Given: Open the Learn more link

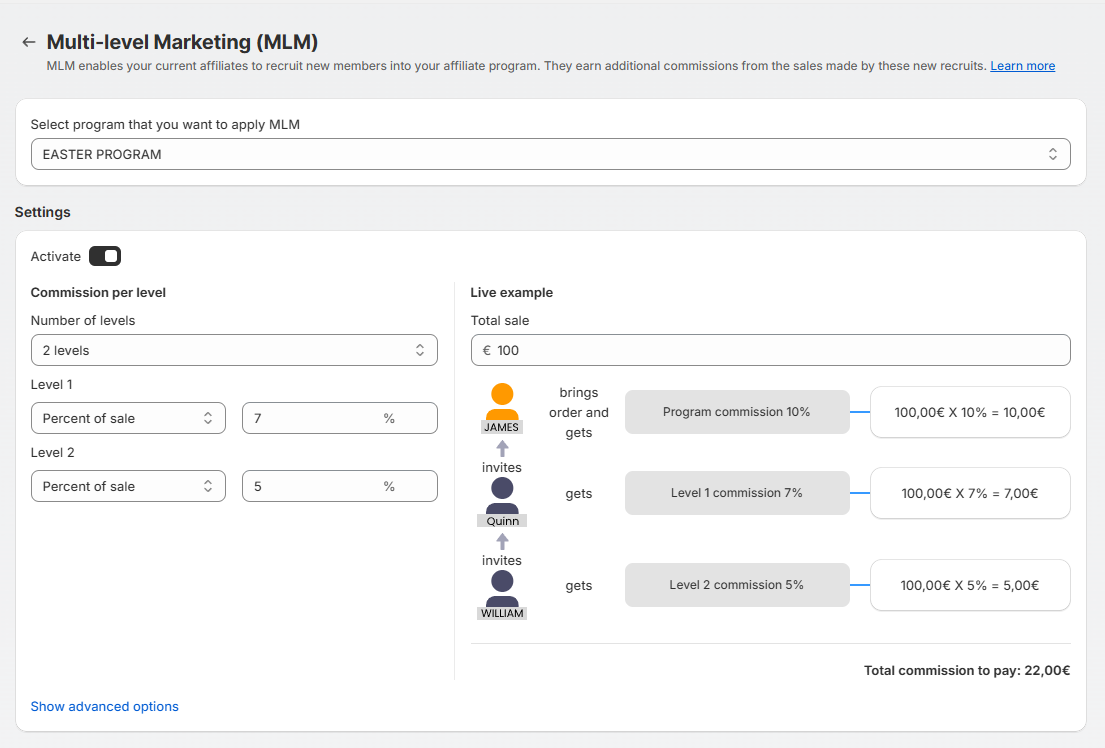Looking at the screenshot, I should (1022, 66).
